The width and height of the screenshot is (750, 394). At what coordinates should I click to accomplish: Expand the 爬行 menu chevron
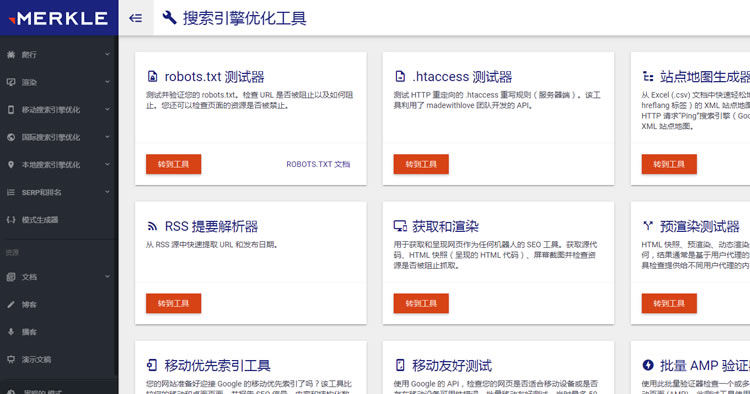pos(107,55)
